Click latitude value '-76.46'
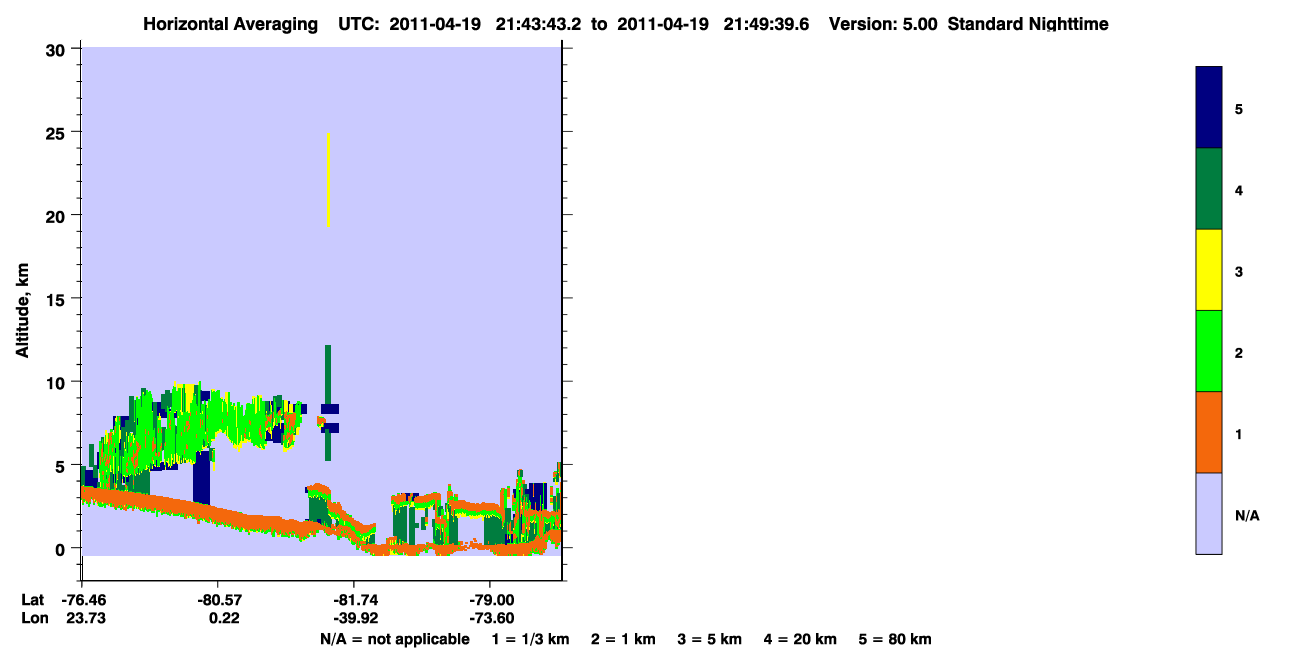The width and height of the screenshot is (1300, 667). (x=83, y=599)
